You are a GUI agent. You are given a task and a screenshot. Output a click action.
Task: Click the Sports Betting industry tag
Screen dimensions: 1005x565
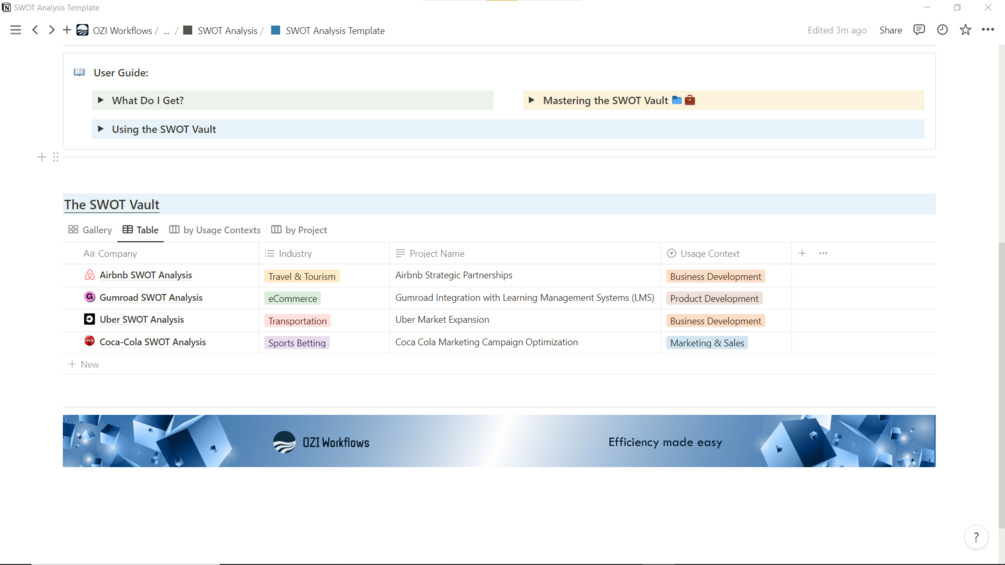point(297,343)
